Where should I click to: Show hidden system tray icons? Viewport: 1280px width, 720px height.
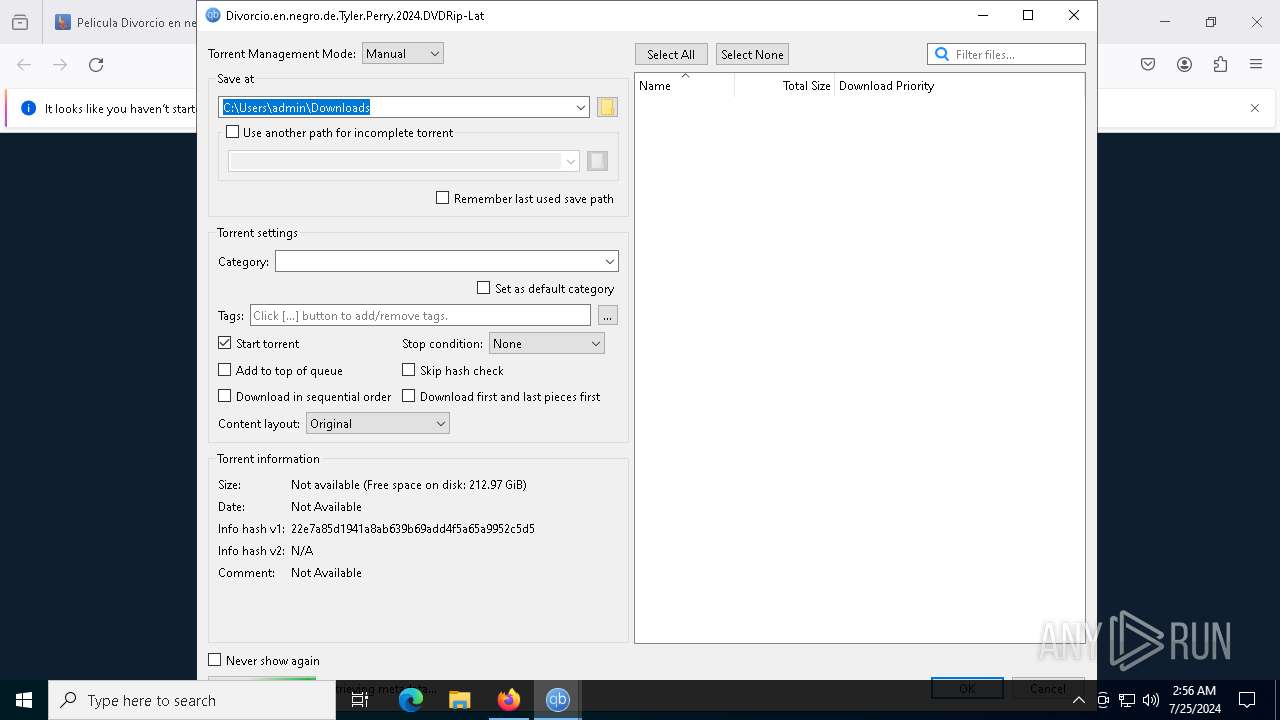(1078, 700)
